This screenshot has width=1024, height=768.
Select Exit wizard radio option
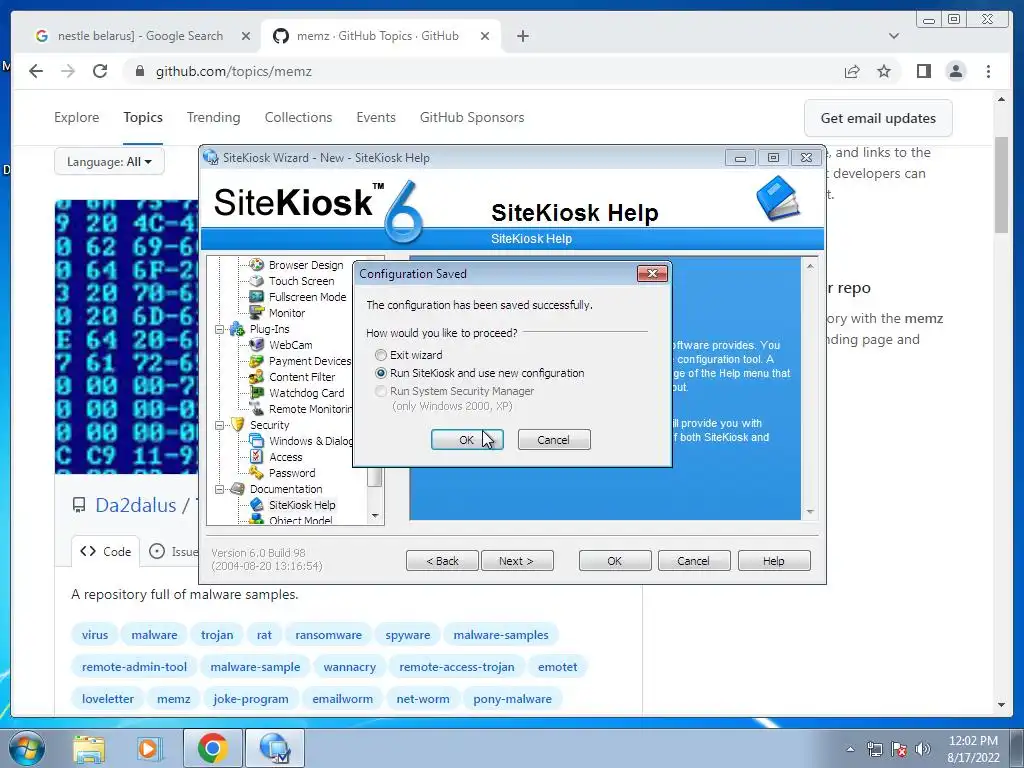pos(381,355)
